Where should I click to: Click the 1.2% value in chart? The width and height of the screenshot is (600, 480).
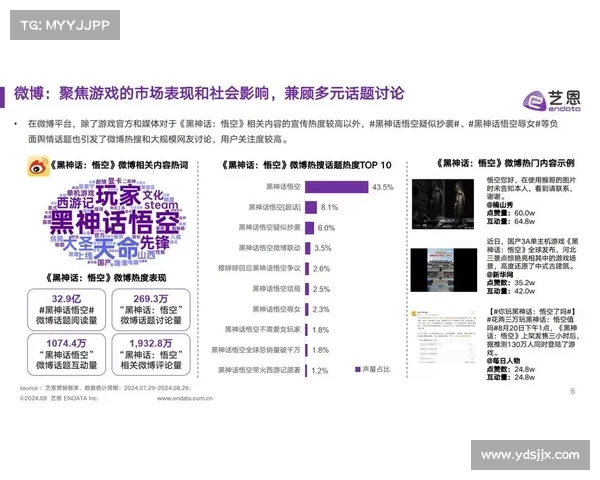(320, 371)
